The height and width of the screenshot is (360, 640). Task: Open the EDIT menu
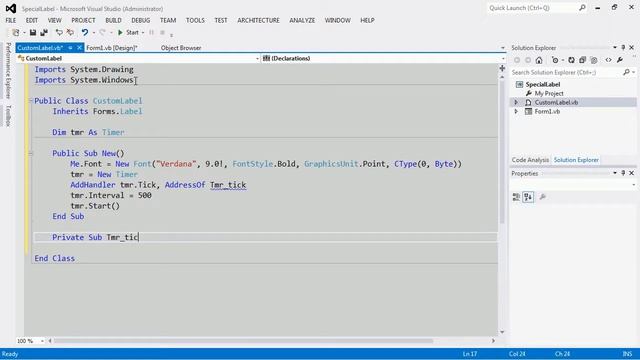32,20
